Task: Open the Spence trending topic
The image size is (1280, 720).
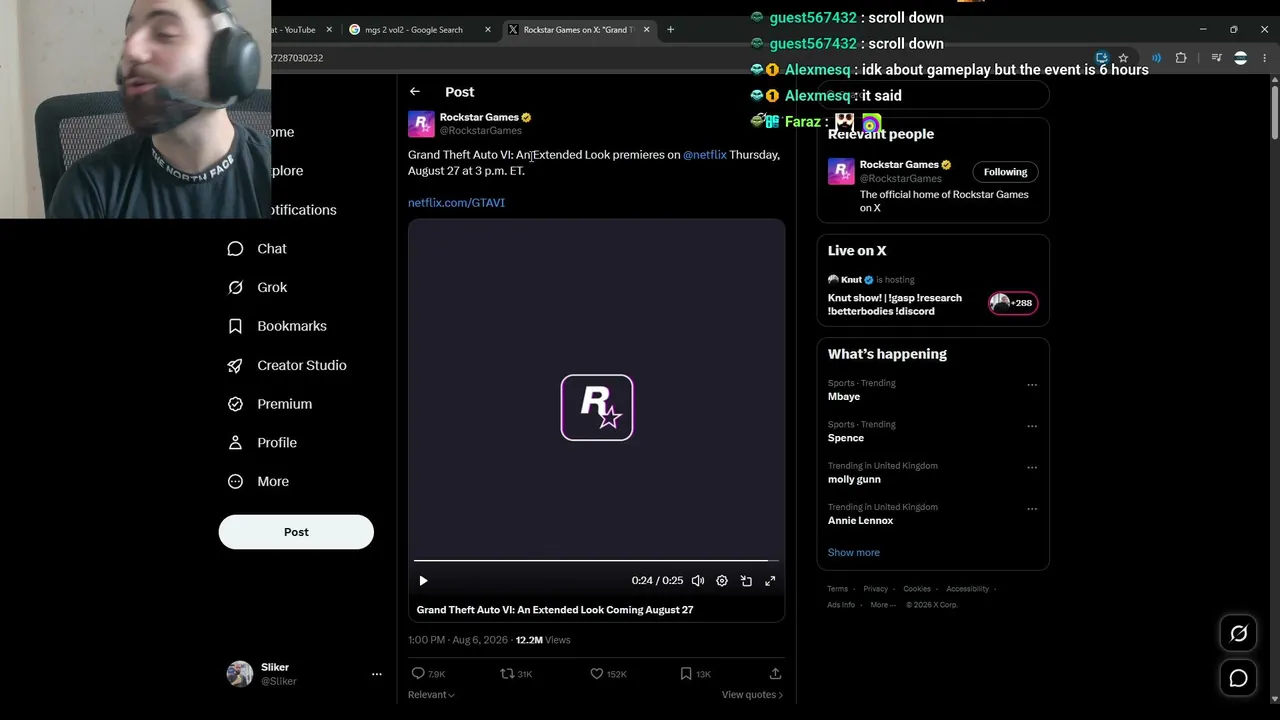Action: coord(846,438)
